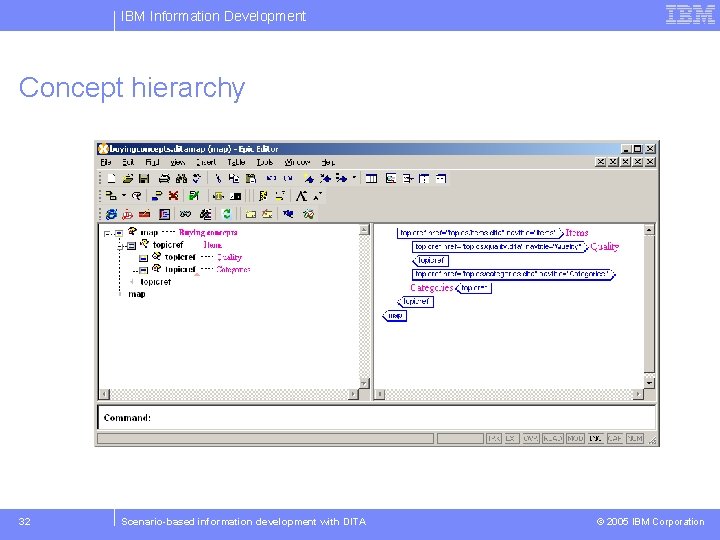Image resolution: width=720 pixels, height=540 pixels.
Task: Click the Categories topicref opening tag
Action: pos(512,274)
